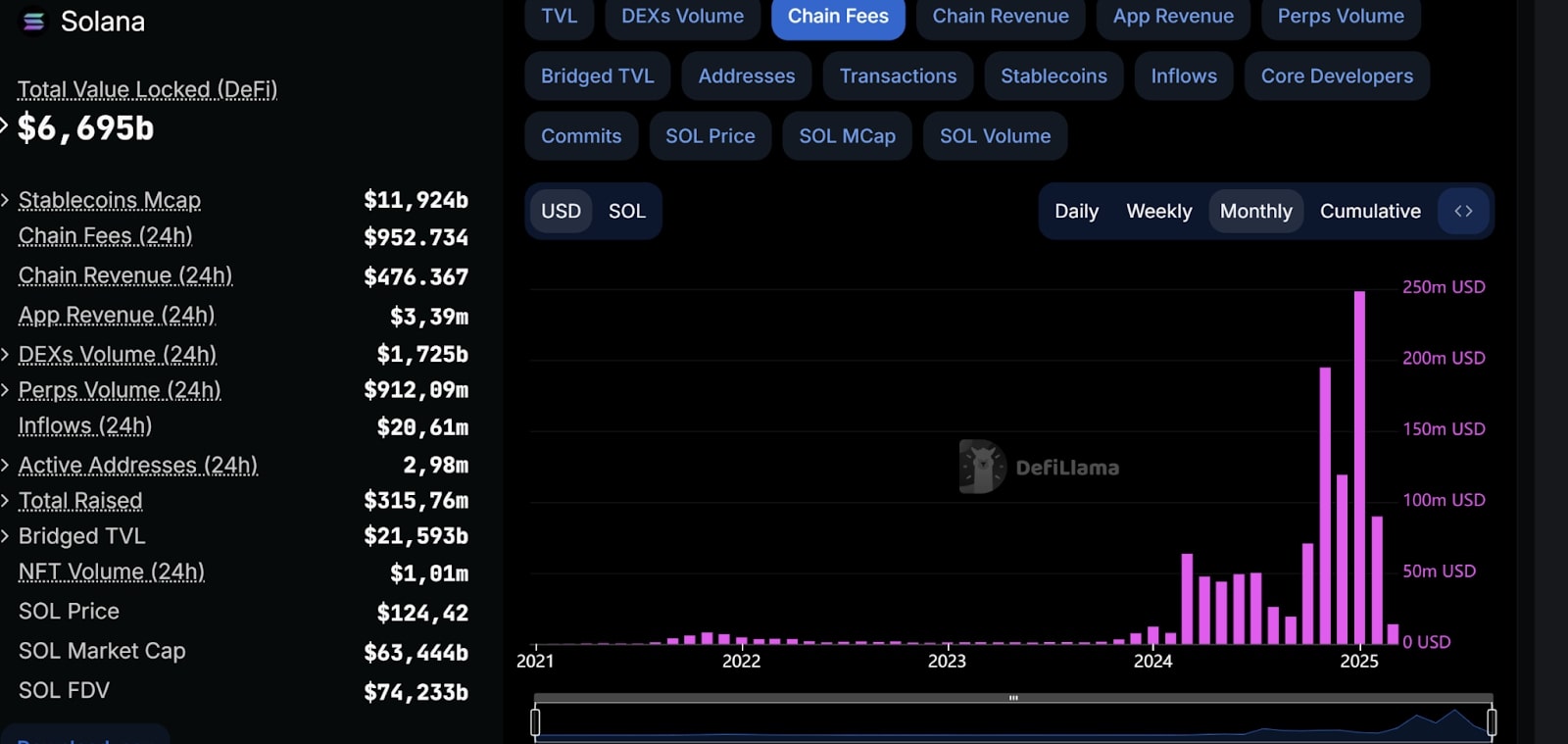Click the Active Addresses (24h) label
1568x744 pixels.
[138, 465]
